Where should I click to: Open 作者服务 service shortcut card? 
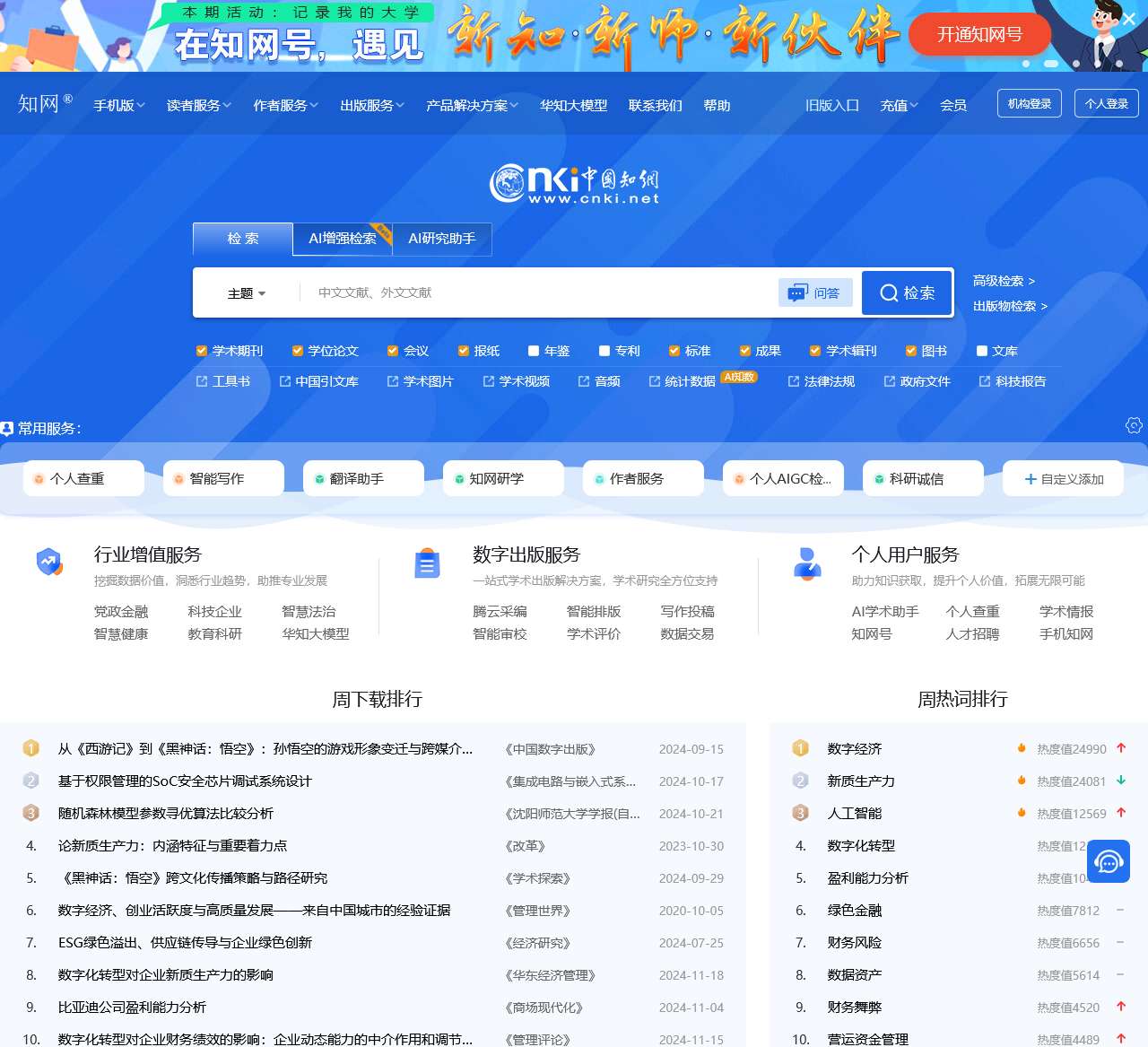(x=643, y=478)
